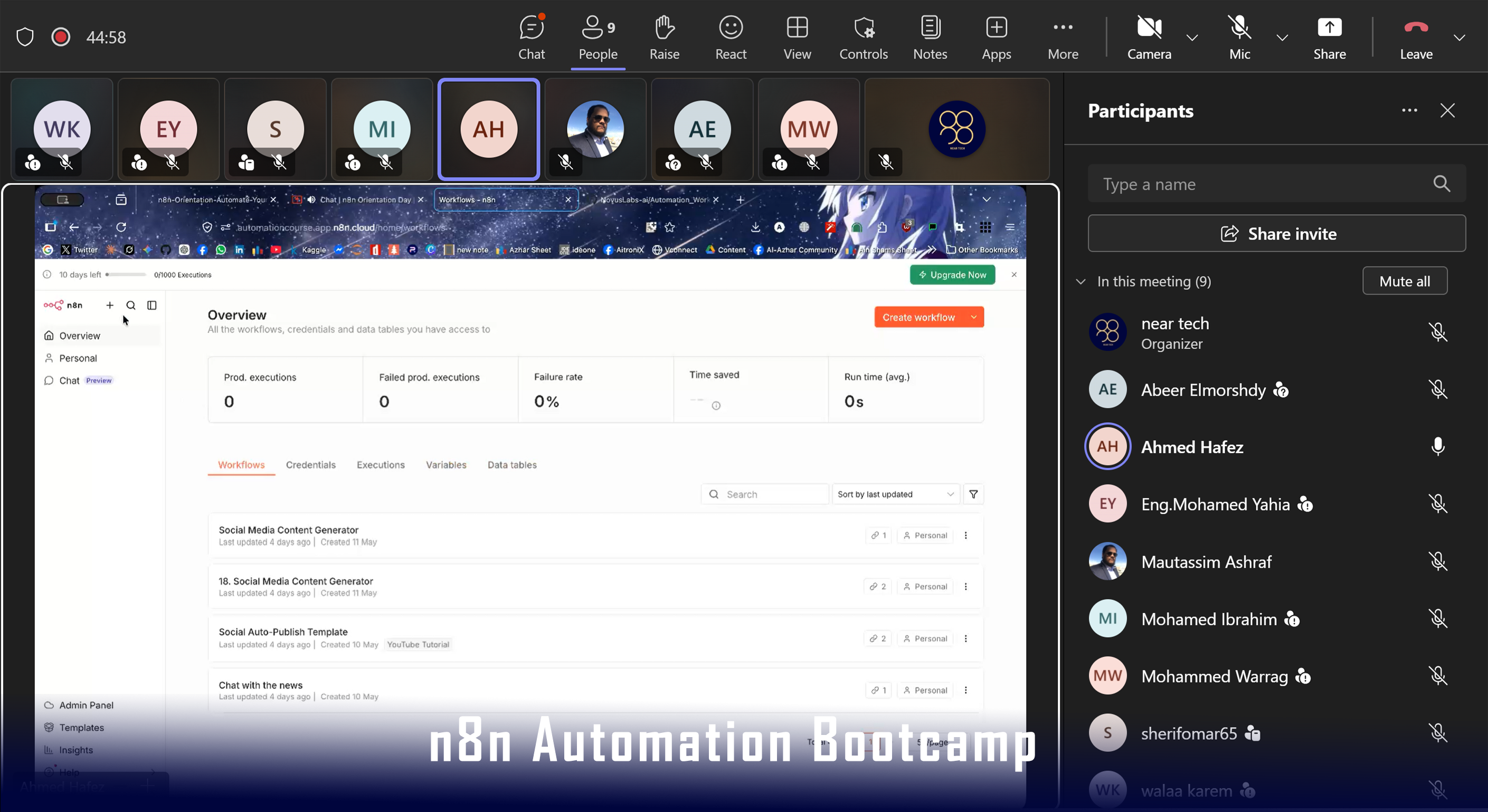Click the Upgrade Now button
The image size is (1488, 812).
(x=953, y=275)
